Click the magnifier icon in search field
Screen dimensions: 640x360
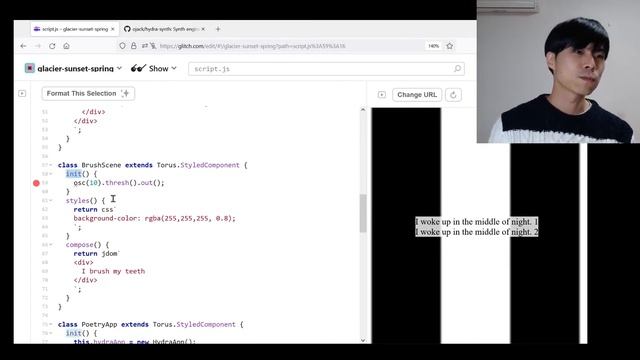457,69
